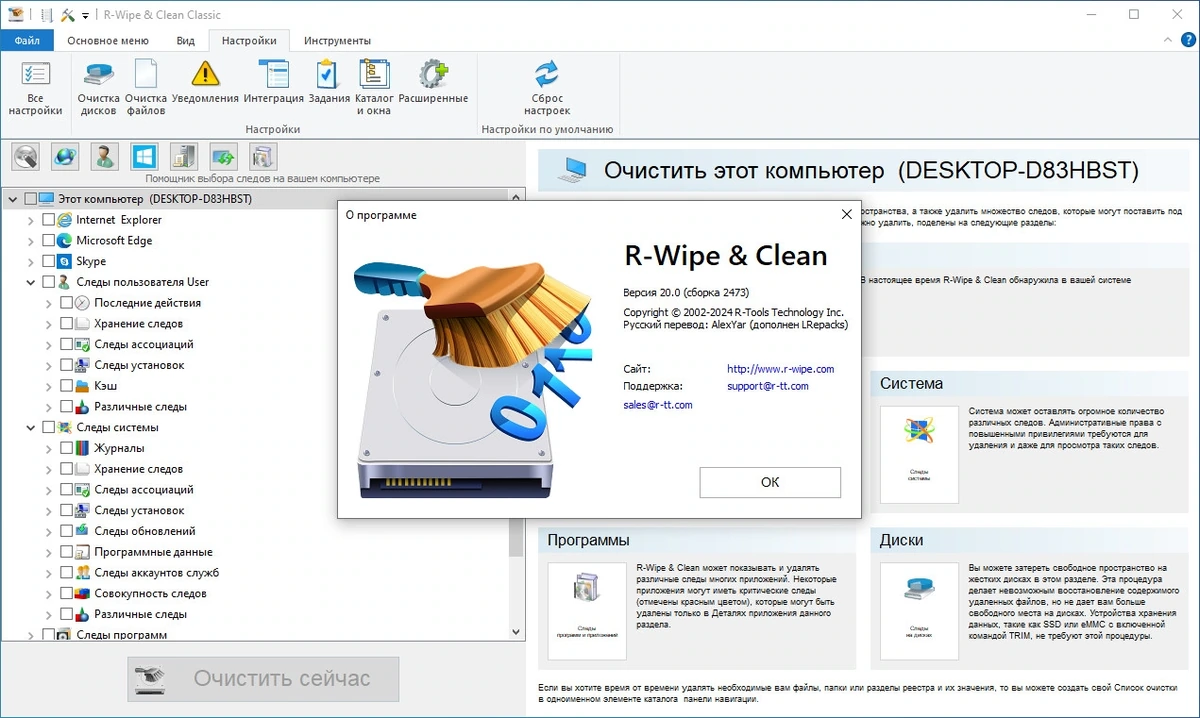Click the magnifier helper icon
The height and width of the screenshot is (718, 1200).
[26, 156]
